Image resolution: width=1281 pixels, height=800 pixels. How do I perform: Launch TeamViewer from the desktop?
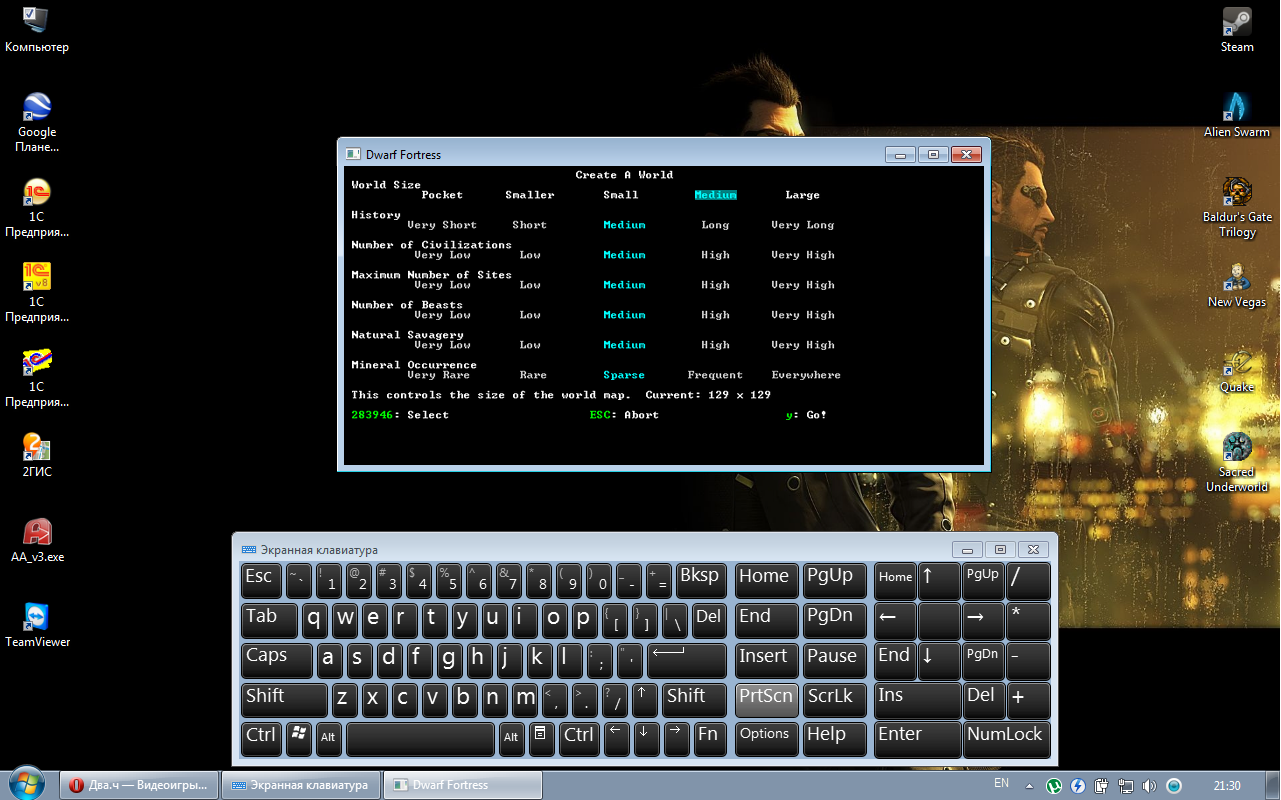(x=37, y=625)
